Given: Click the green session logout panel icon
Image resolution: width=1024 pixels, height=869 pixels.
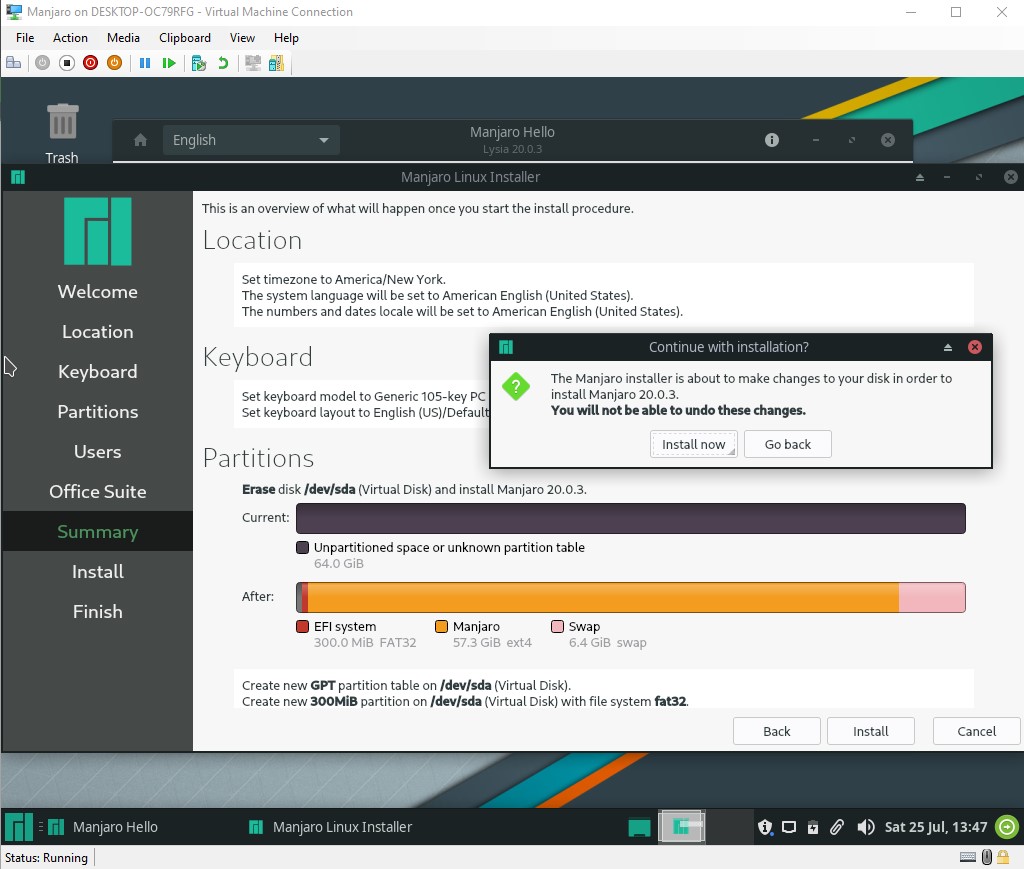Looking at the screenshot, I should click(1007, 827).
